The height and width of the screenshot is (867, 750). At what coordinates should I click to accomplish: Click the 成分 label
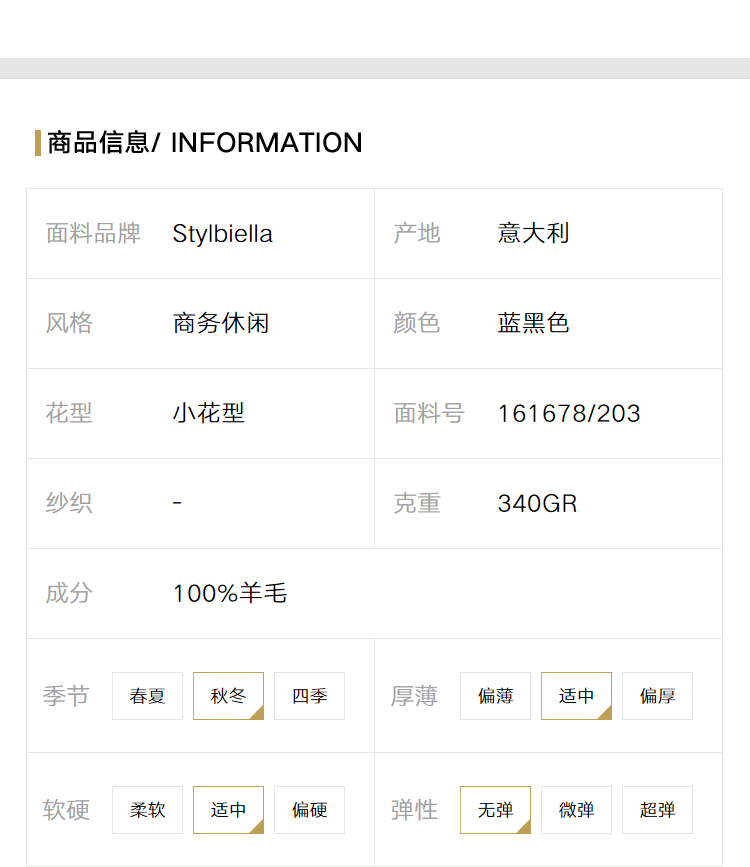pos(69,593)
